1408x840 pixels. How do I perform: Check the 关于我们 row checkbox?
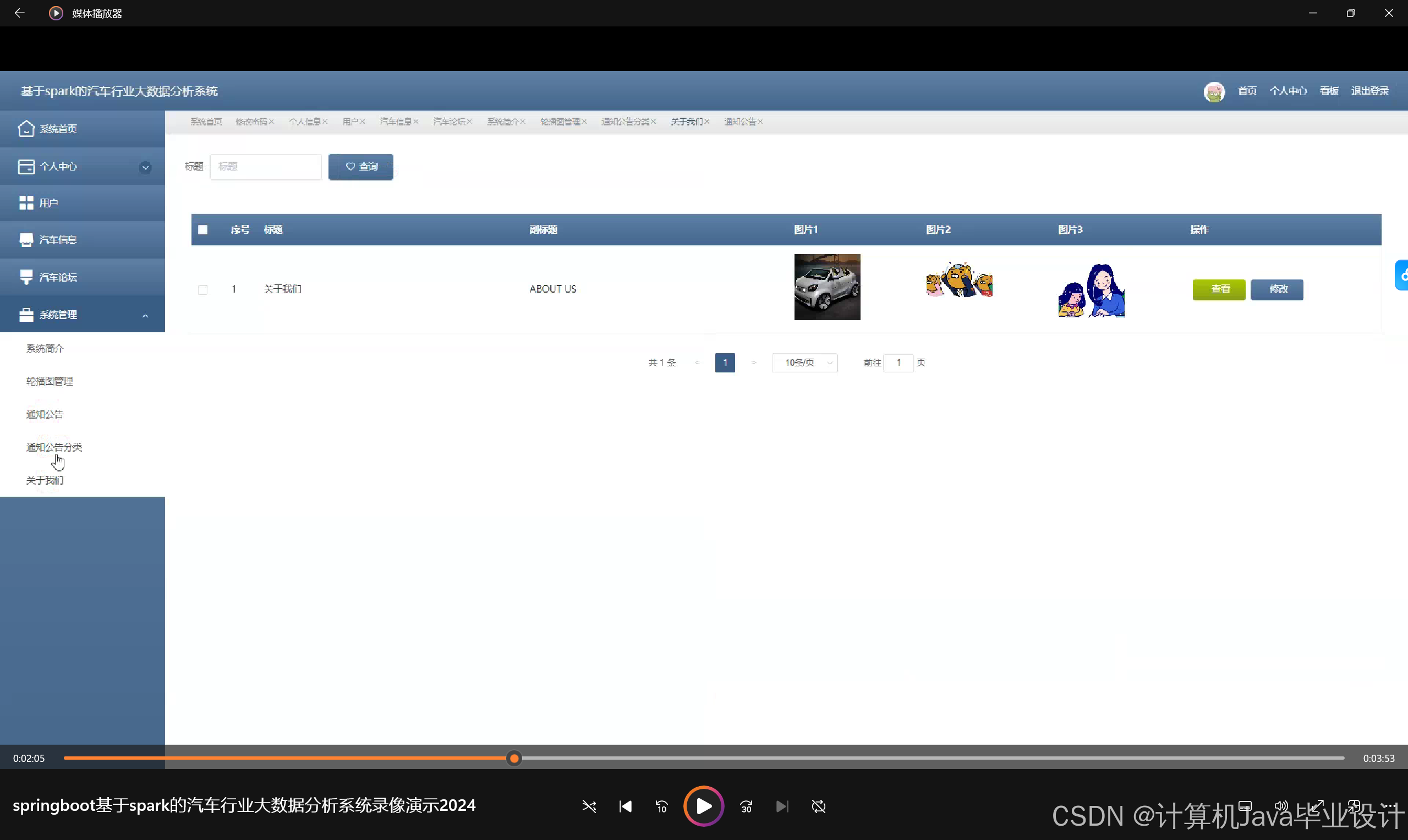(x=202, y=290)
